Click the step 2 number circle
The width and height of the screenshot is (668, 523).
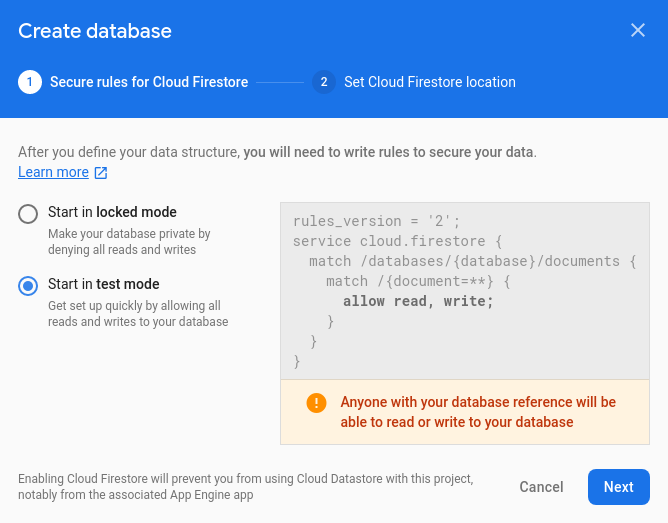(323, 82)
